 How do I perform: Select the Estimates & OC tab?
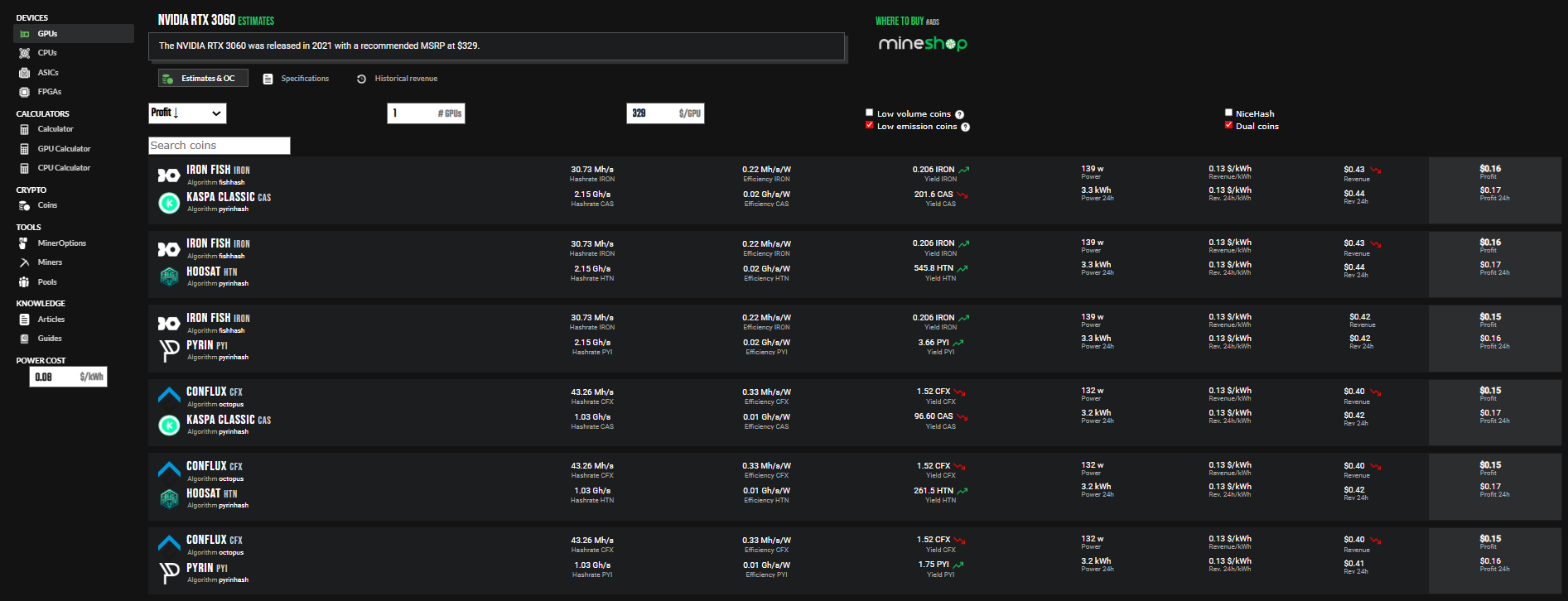(x=203, y=79)
